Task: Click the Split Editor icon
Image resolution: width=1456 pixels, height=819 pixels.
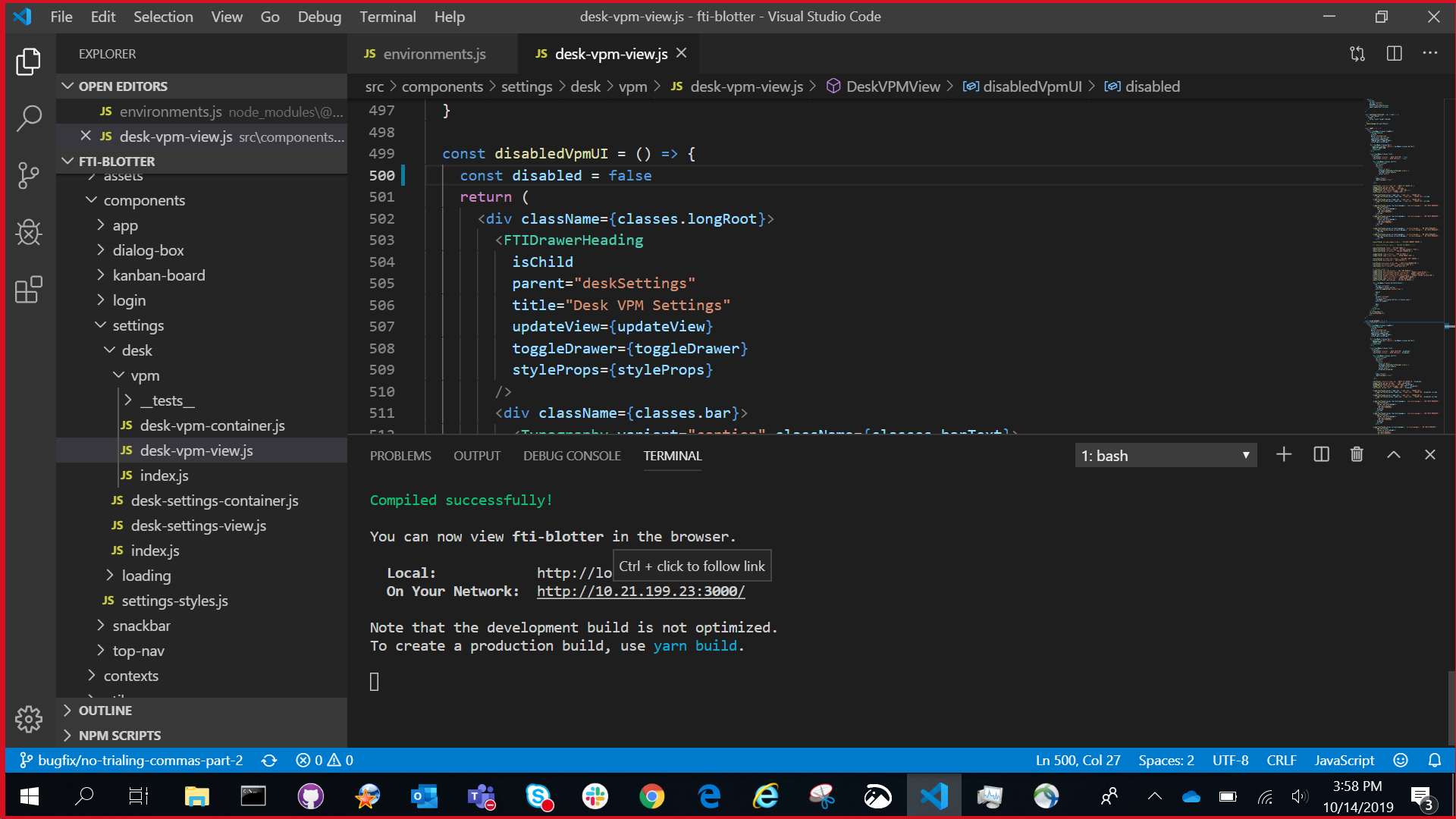Action: click(x=1394, y=54)
